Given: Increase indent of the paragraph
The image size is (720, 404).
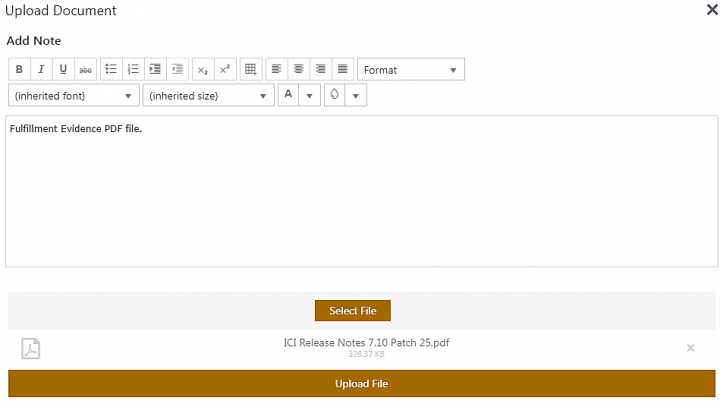Looking at the screenshot, I should [x=155, y=70].
